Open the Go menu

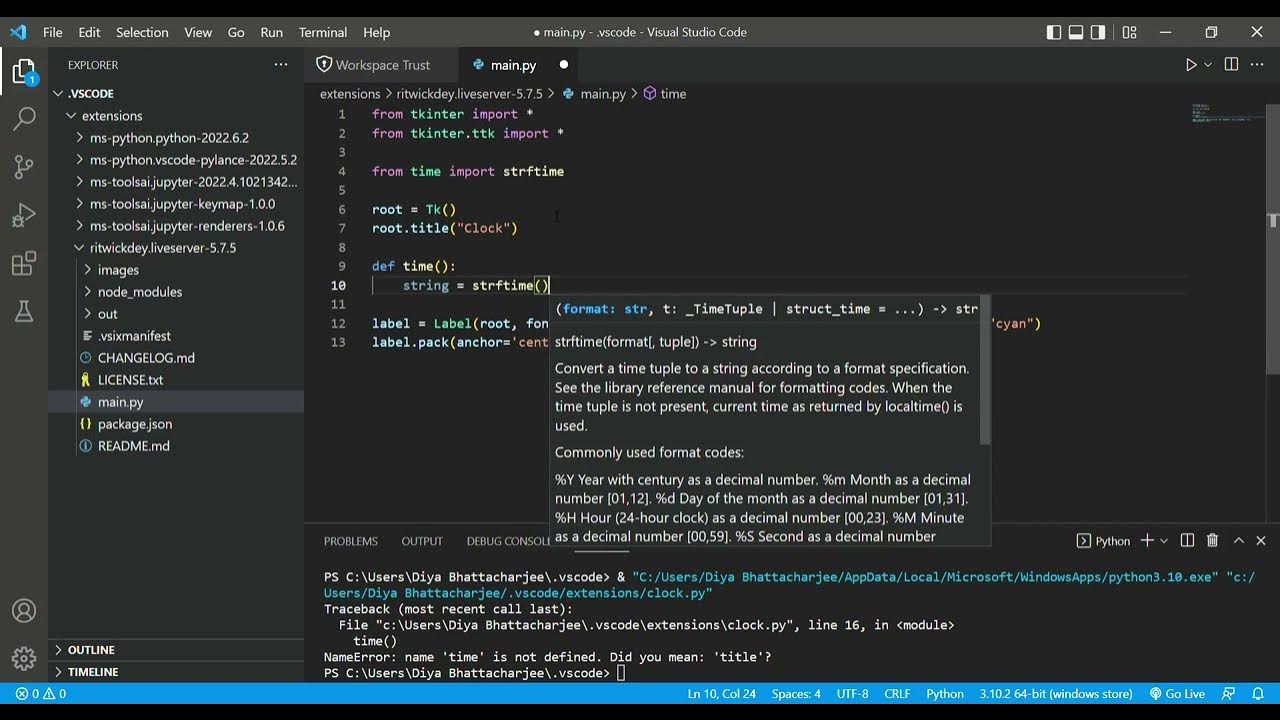point(236,32)
